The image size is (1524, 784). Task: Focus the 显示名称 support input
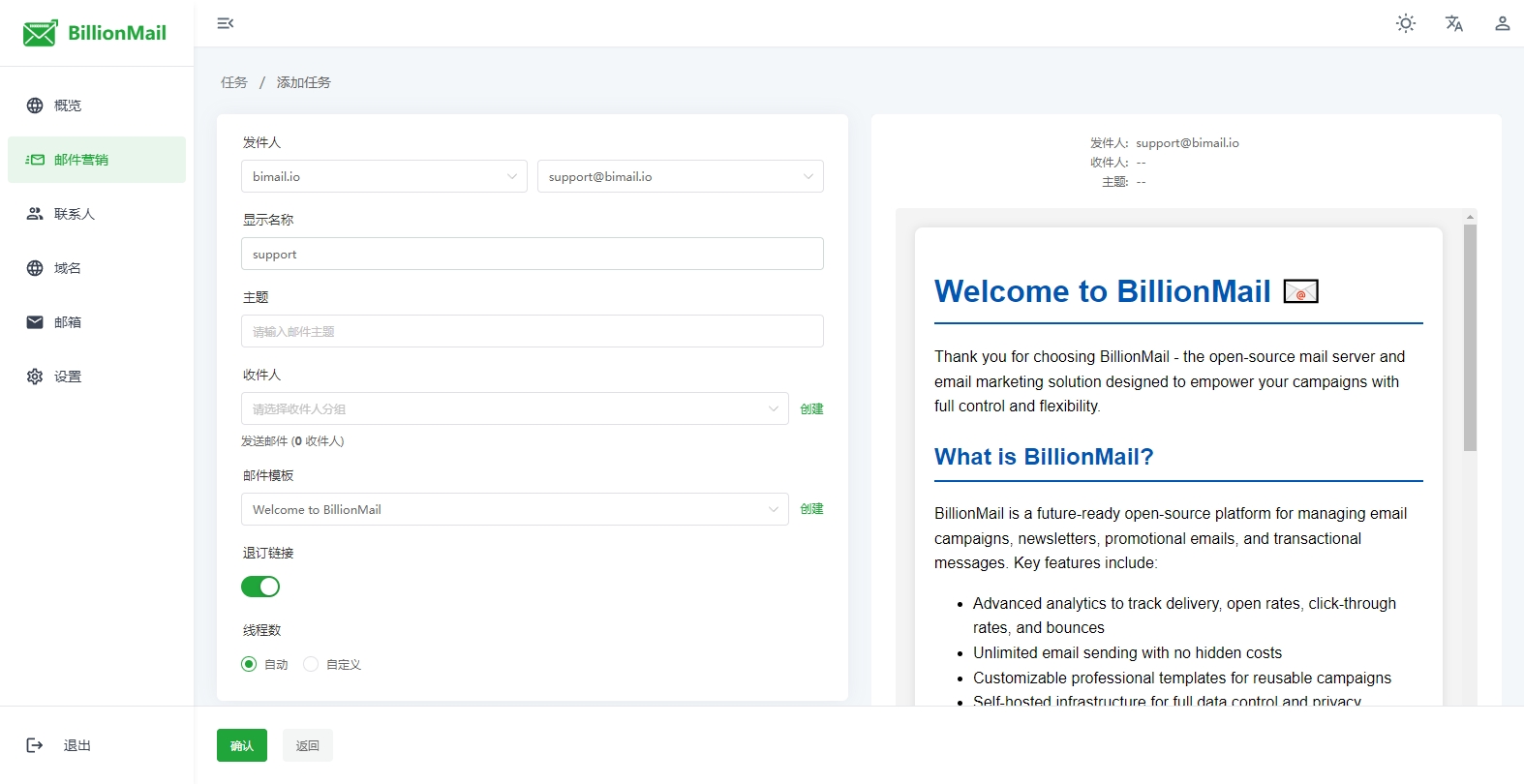coord(533,254)
